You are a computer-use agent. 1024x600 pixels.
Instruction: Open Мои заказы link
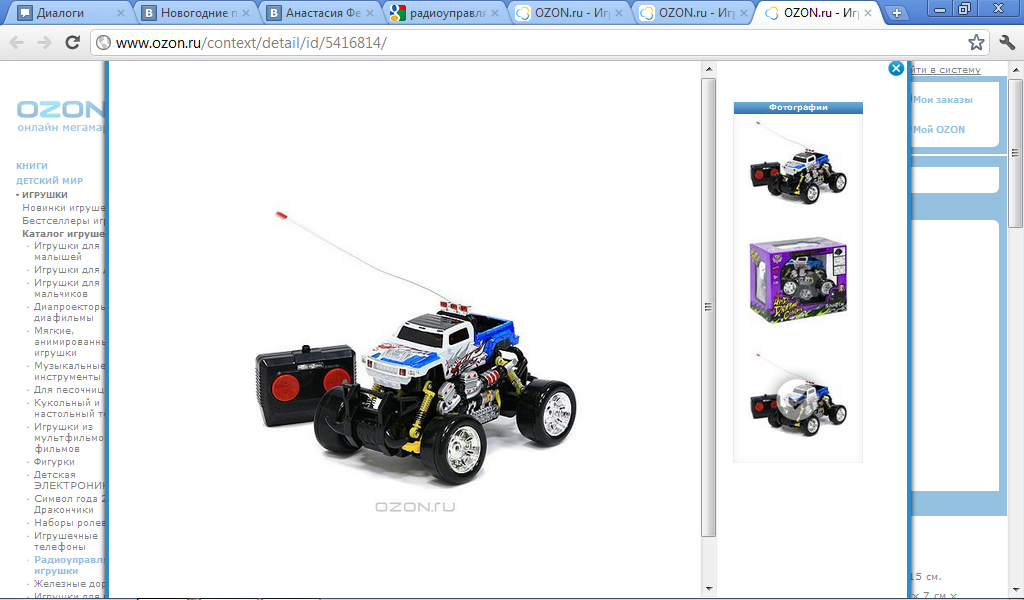click(x=943, y=100)
